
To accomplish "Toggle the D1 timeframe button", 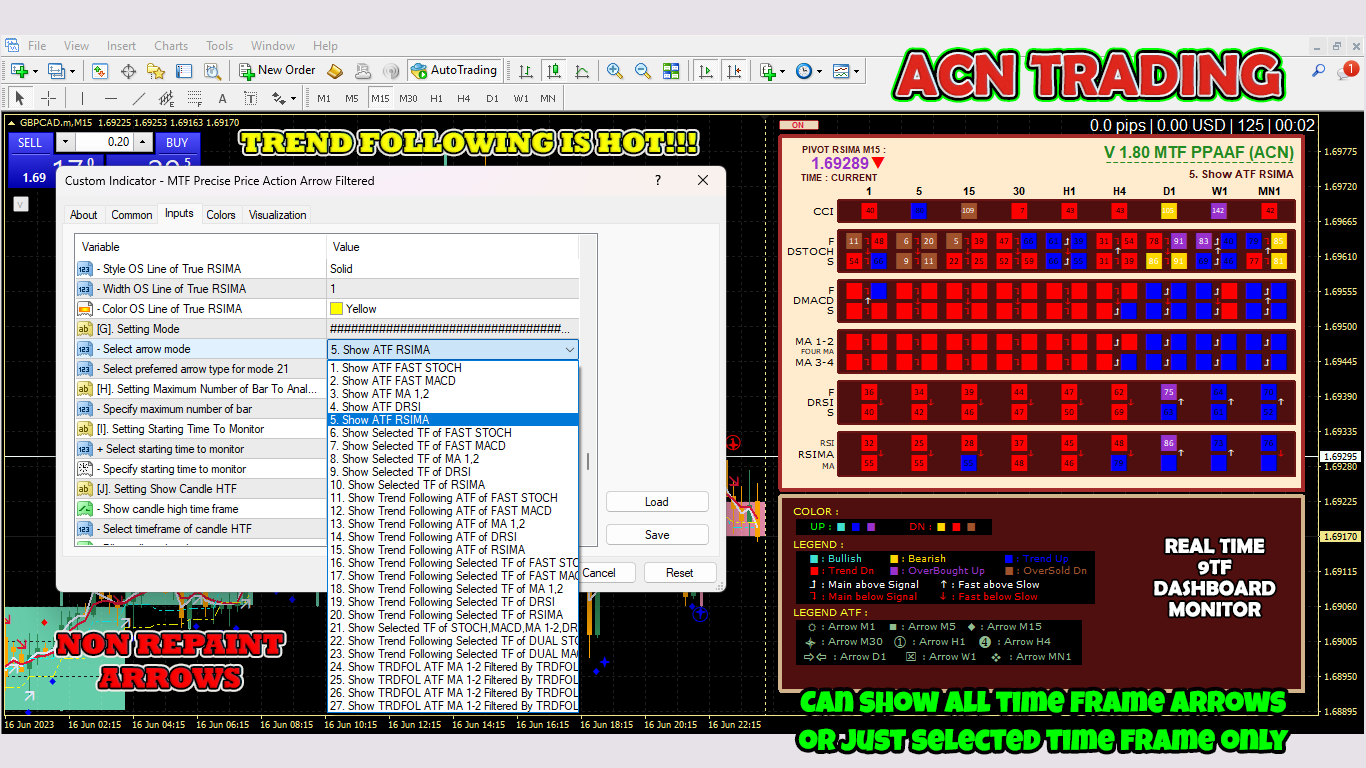I will (x=492, y=98).
